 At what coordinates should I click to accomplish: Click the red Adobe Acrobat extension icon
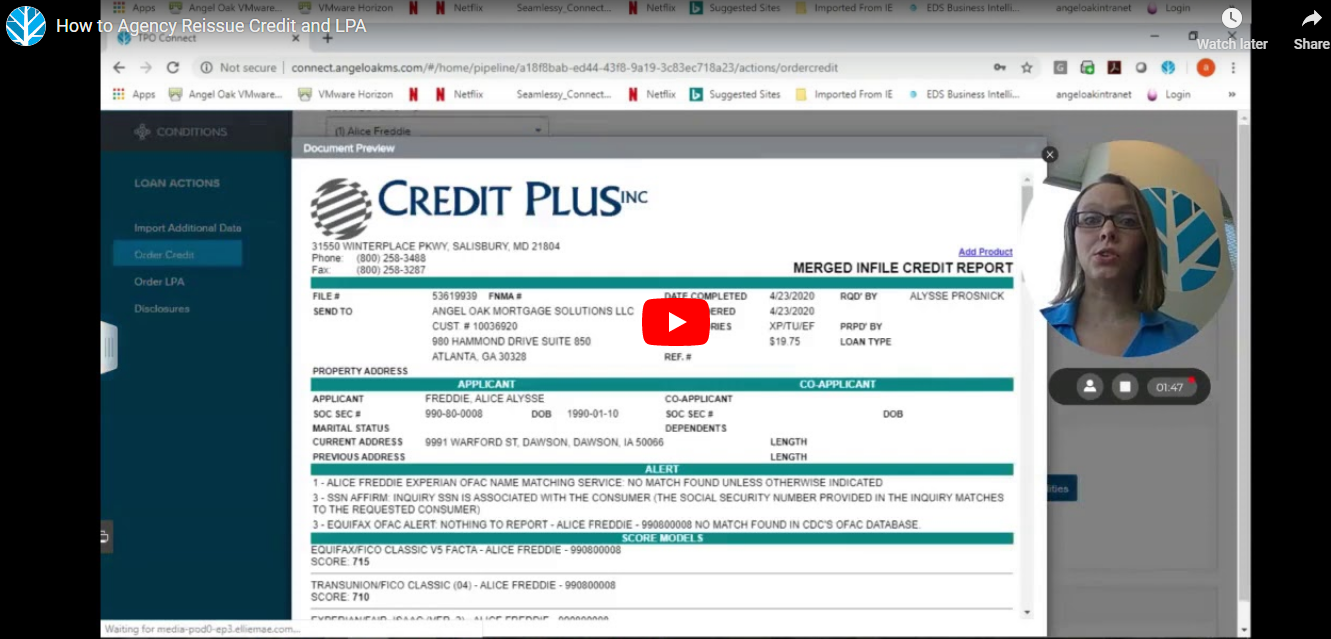[x=1114, y=68]
